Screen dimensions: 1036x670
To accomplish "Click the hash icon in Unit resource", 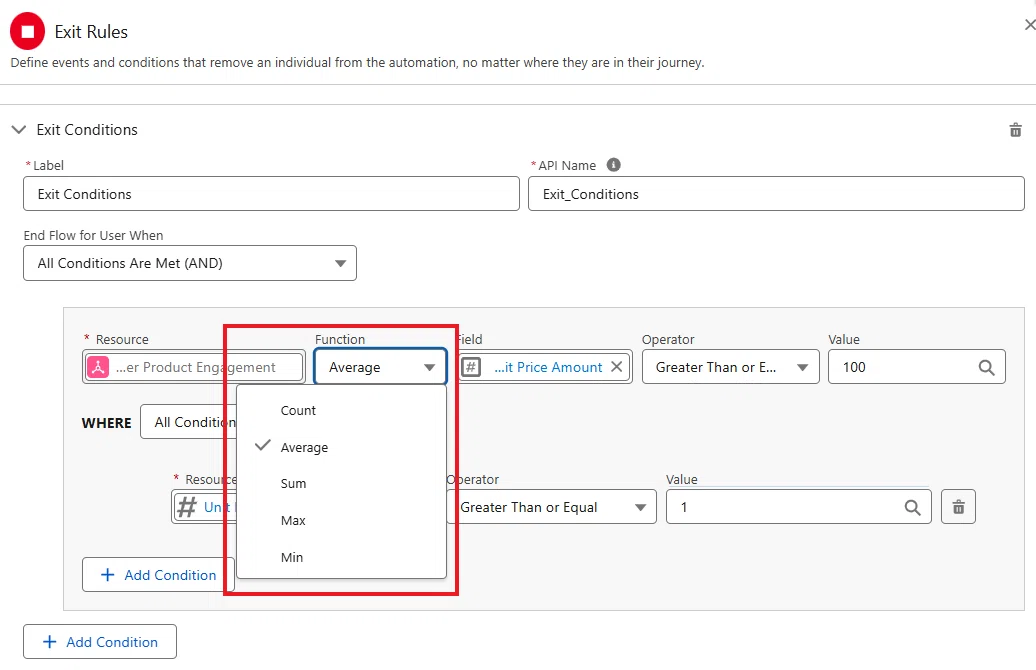I will pyautogui.click(x=187, y=507).
